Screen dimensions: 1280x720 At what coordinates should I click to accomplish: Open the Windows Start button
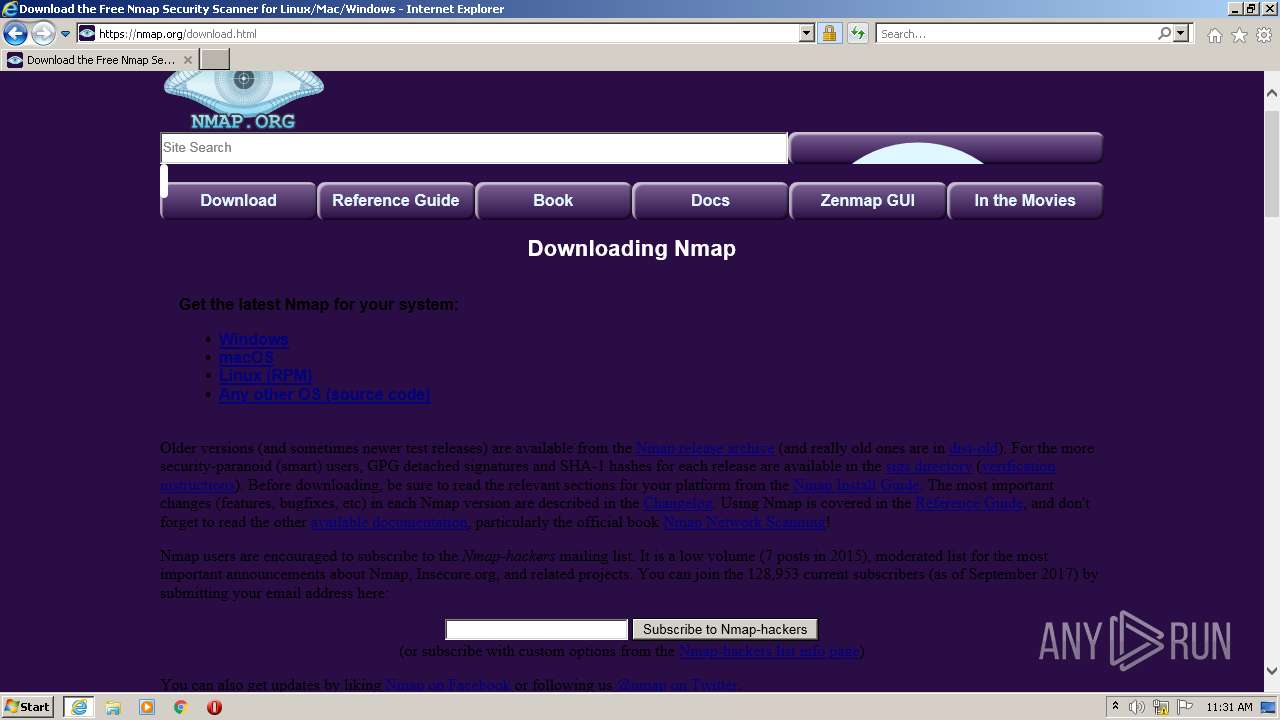28,707
